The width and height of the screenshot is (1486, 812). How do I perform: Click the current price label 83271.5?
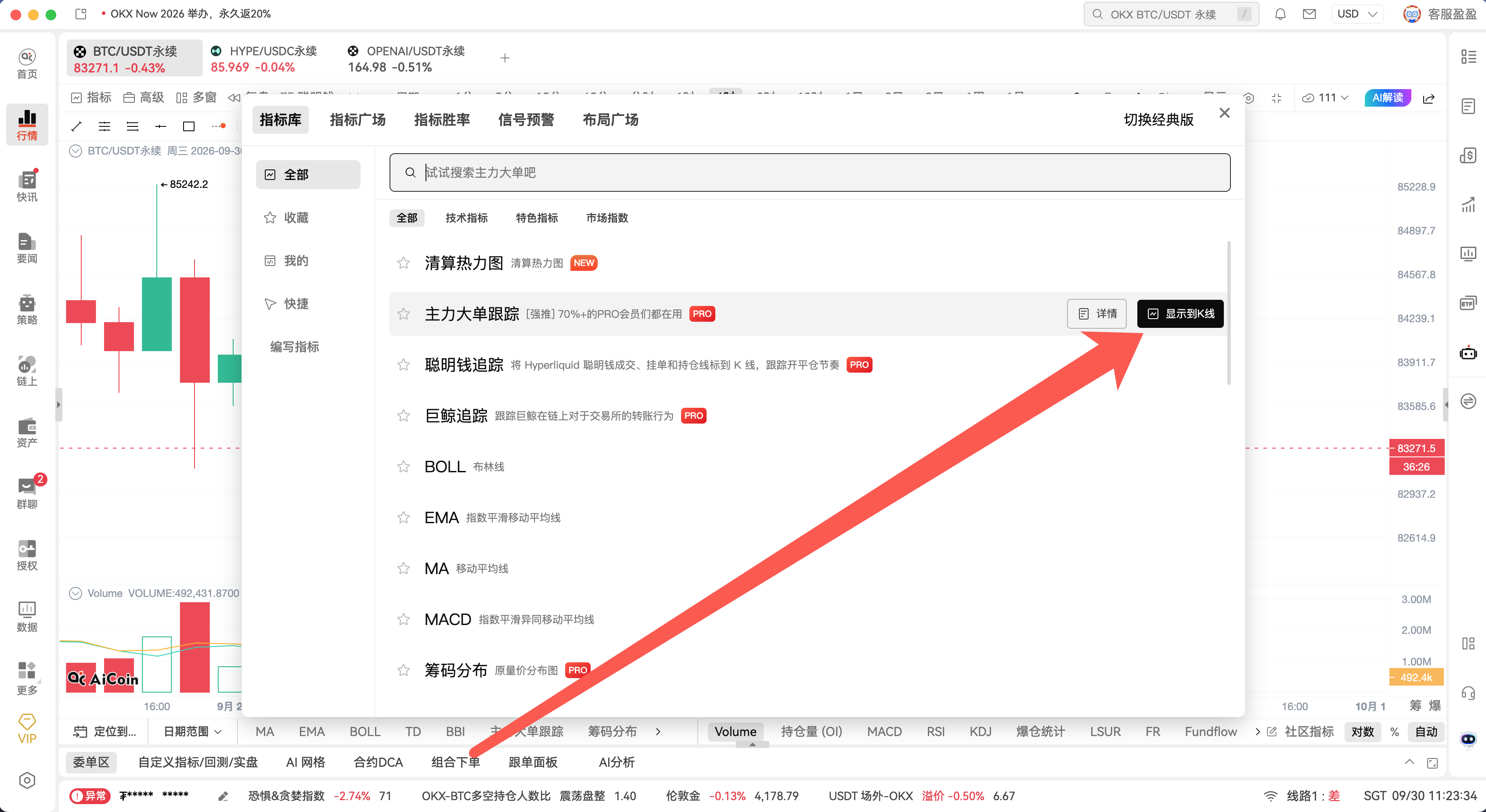pos(1416,448)
